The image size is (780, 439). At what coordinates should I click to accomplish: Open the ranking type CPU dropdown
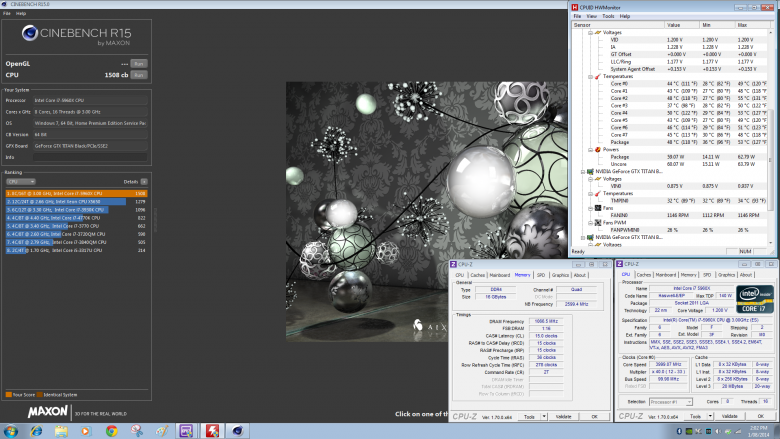(20, 181)
